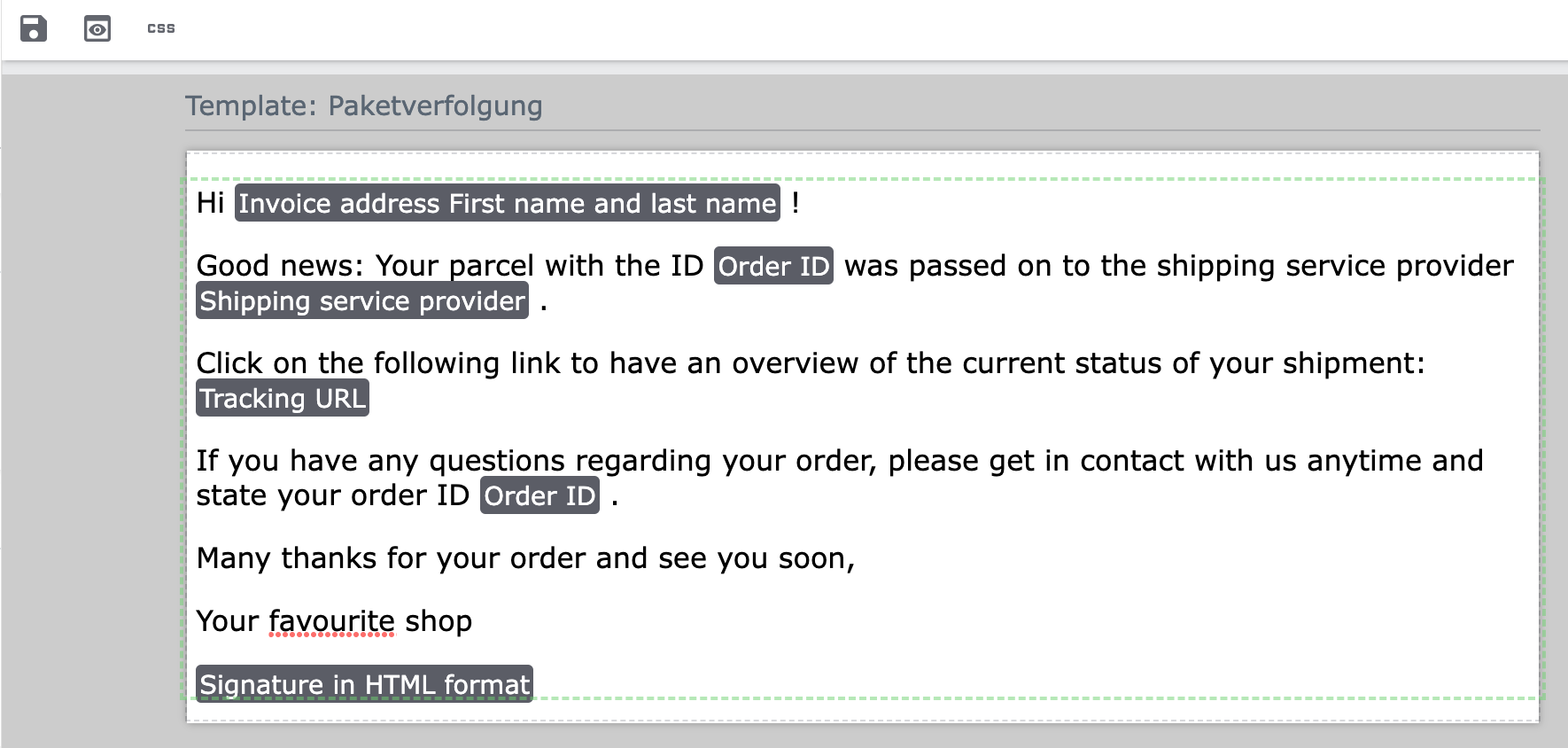The image size is (1568, 748).
Task: Click the Order ID chip after 'state your order ID'
Action: (539, 495)
